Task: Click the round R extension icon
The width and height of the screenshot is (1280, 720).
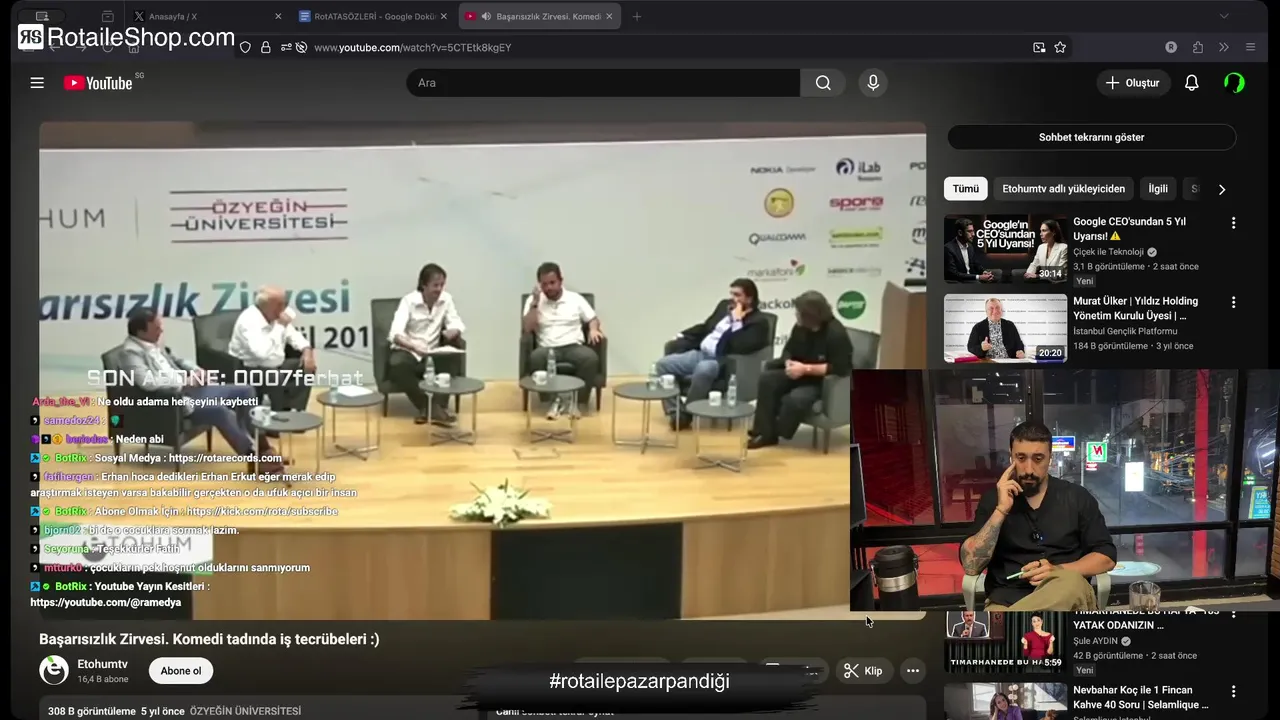Action: [x=1171, y=47]
